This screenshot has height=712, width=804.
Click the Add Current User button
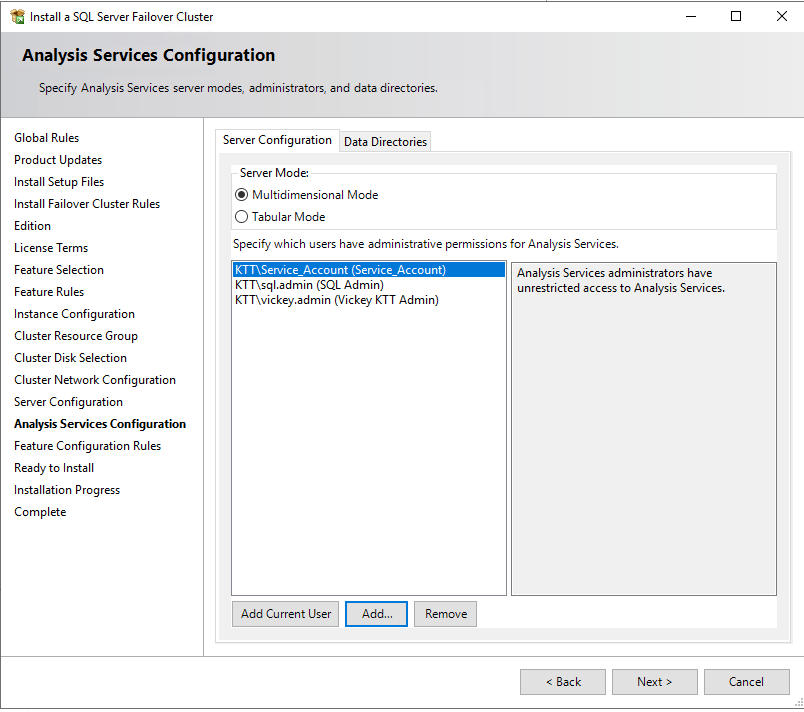pyautogui.click(x=286, y=614)
